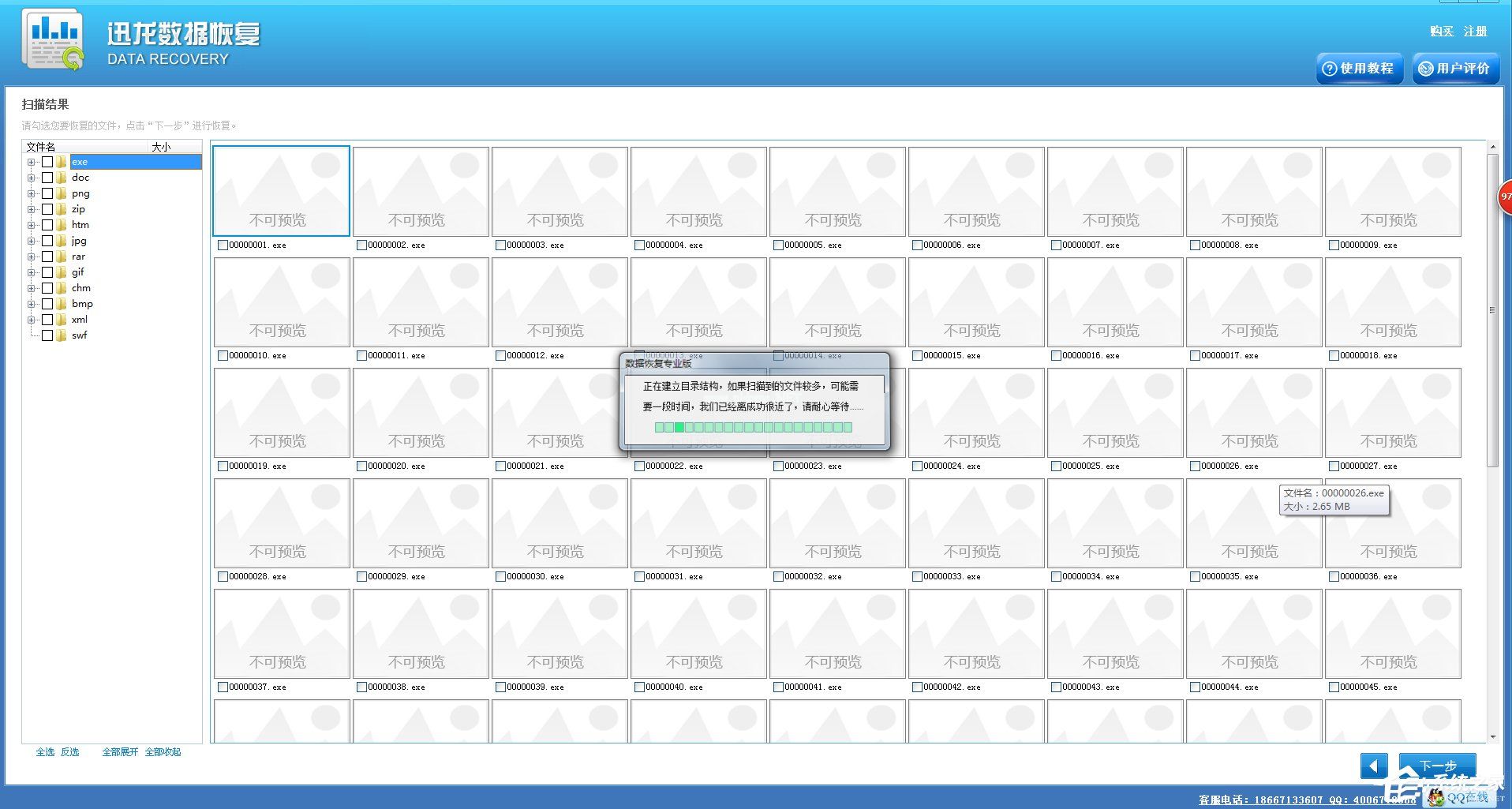Click the Data Recovery app logo icon

54,39
